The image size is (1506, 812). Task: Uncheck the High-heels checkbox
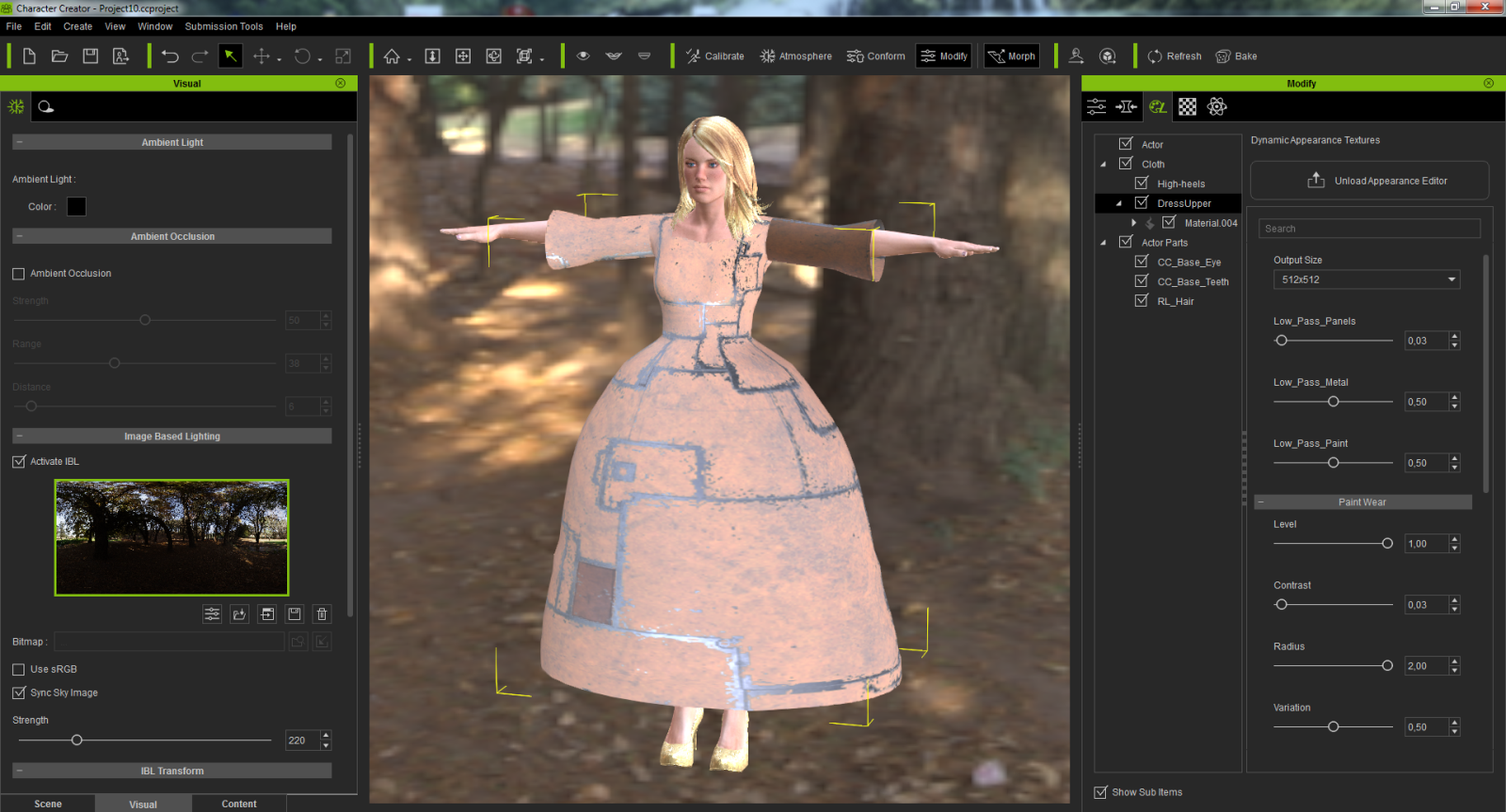[x=1142, y=183]
